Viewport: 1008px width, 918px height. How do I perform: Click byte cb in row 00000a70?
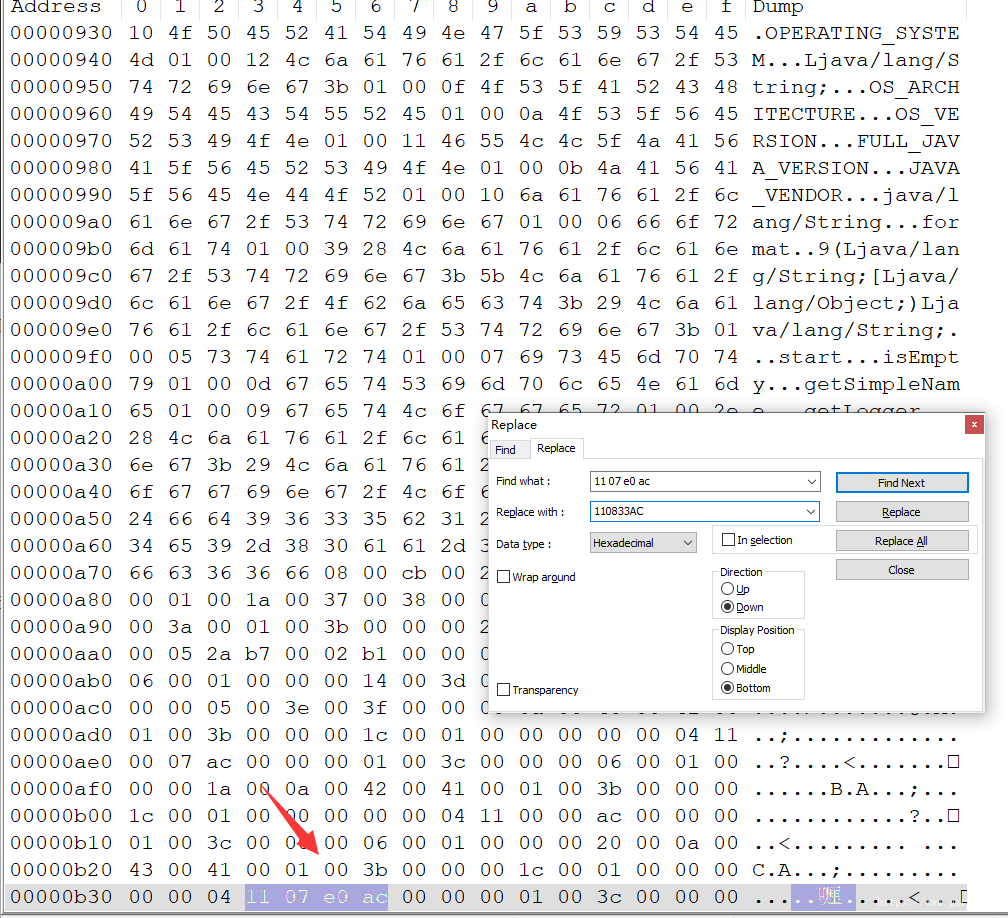pos(414,573)
